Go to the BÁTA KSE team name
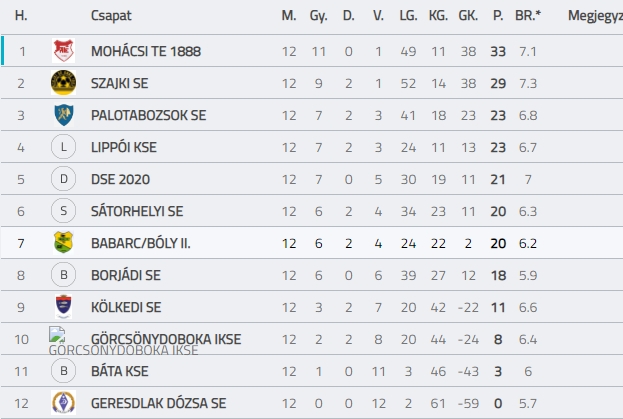The image size is (623, 419). tap(120, 371)
